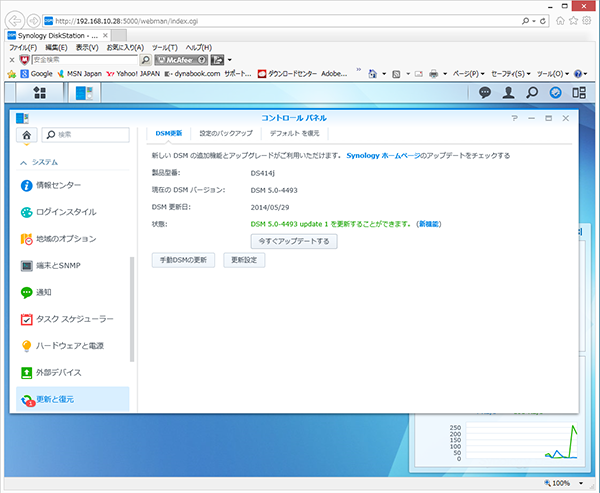Screen dimensions: 600x493
Task: Click the sidebar vertical scrollbar
Action: point(132,309)
